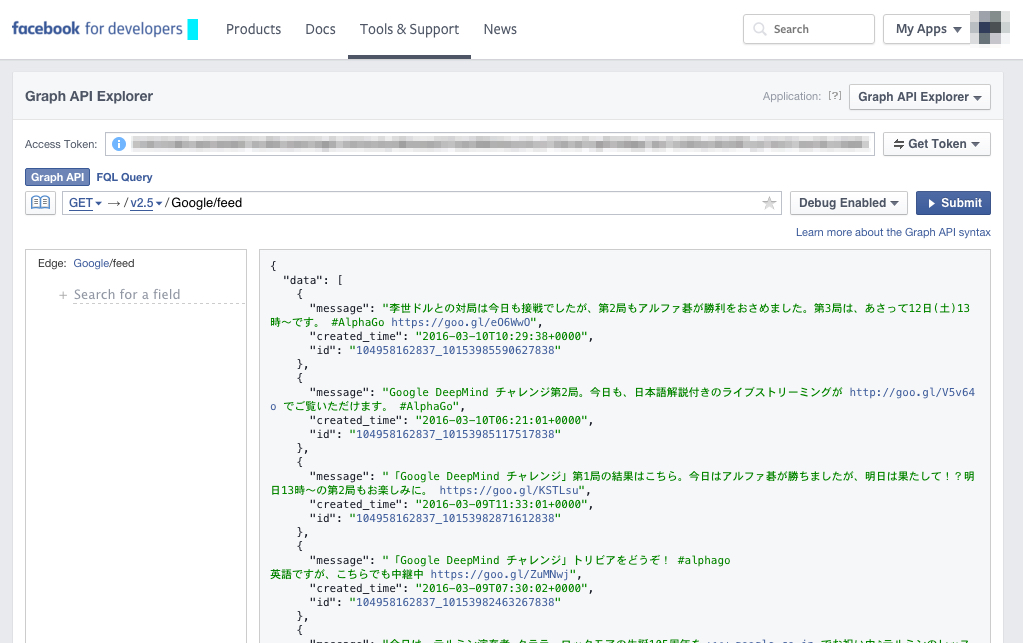Click the access token field

(x=489, y=144)
